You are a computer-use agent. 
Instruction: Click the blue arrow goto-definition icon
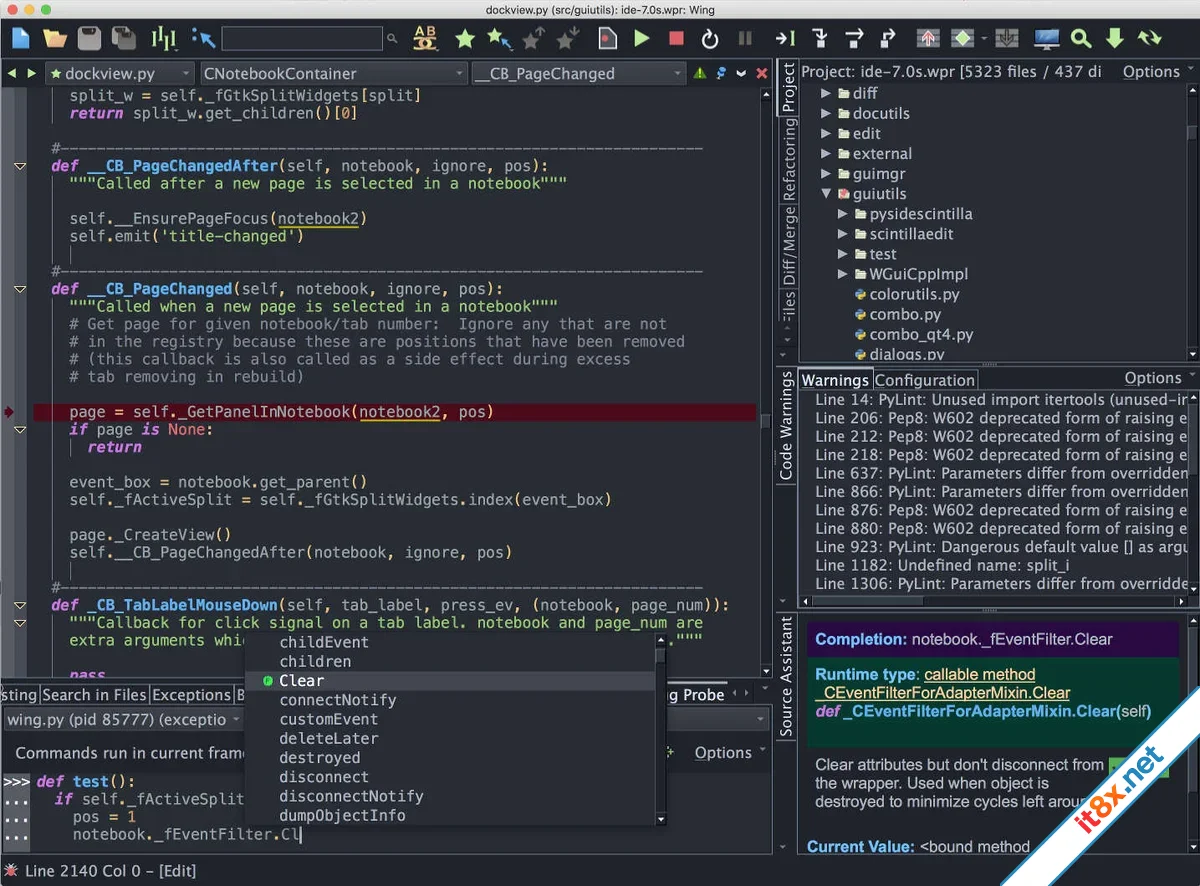click(x=203, y=39)
